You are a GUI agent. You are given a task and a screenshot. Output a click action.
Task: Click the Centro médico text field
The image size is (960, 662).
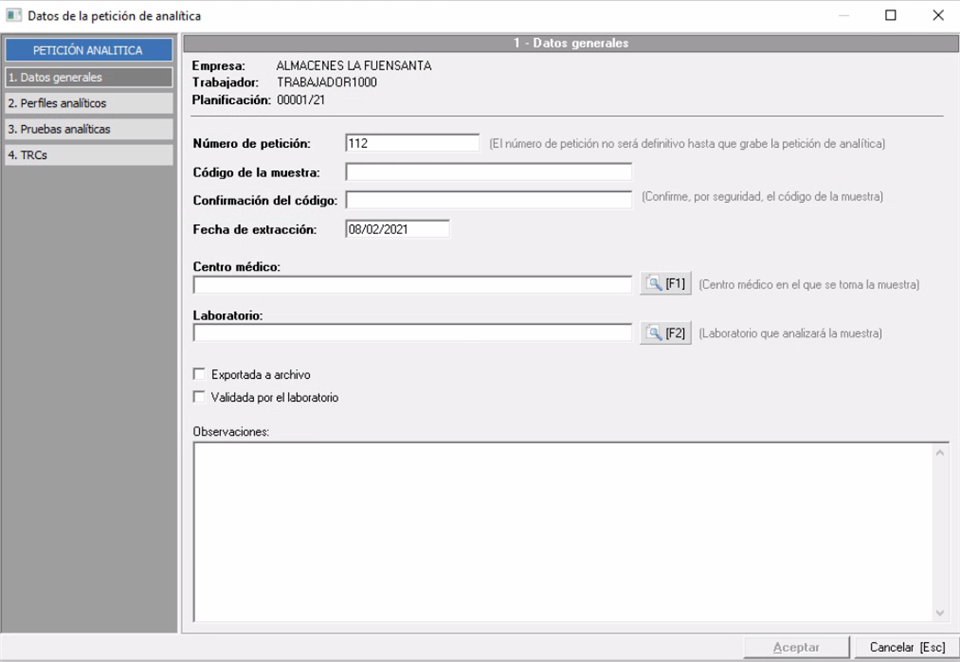tap(412, 285)
